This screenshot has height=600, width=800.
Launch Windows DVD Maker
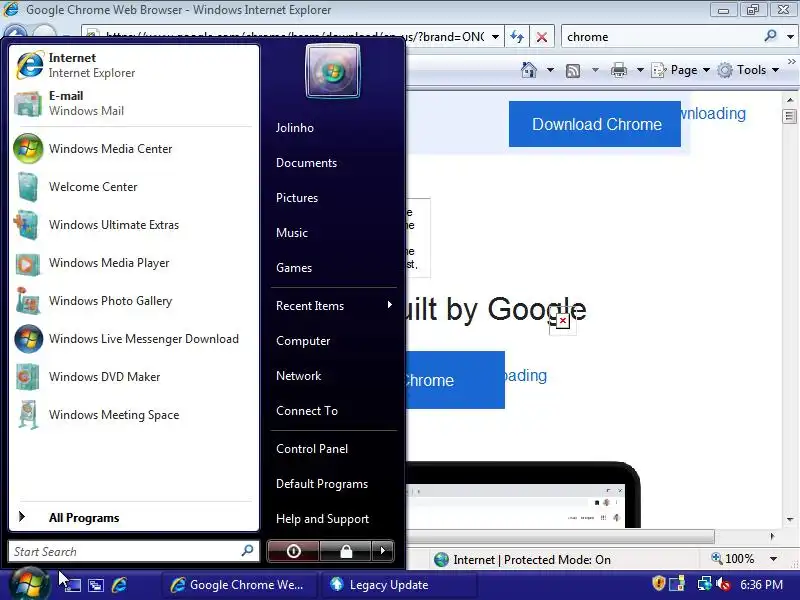[134, 377]
